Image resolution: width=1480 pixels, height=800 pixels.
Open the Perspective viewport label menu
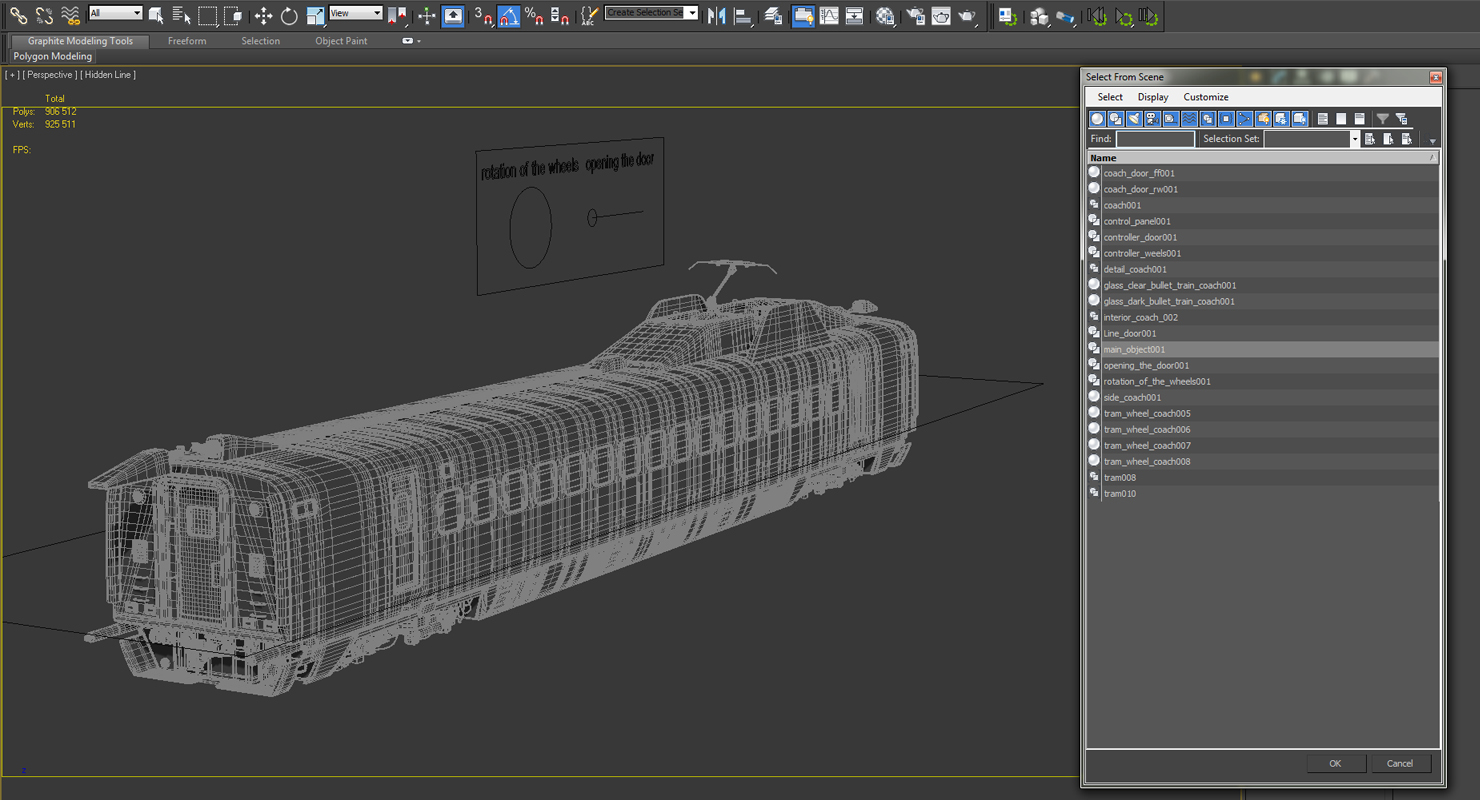(x=49, y=75)
